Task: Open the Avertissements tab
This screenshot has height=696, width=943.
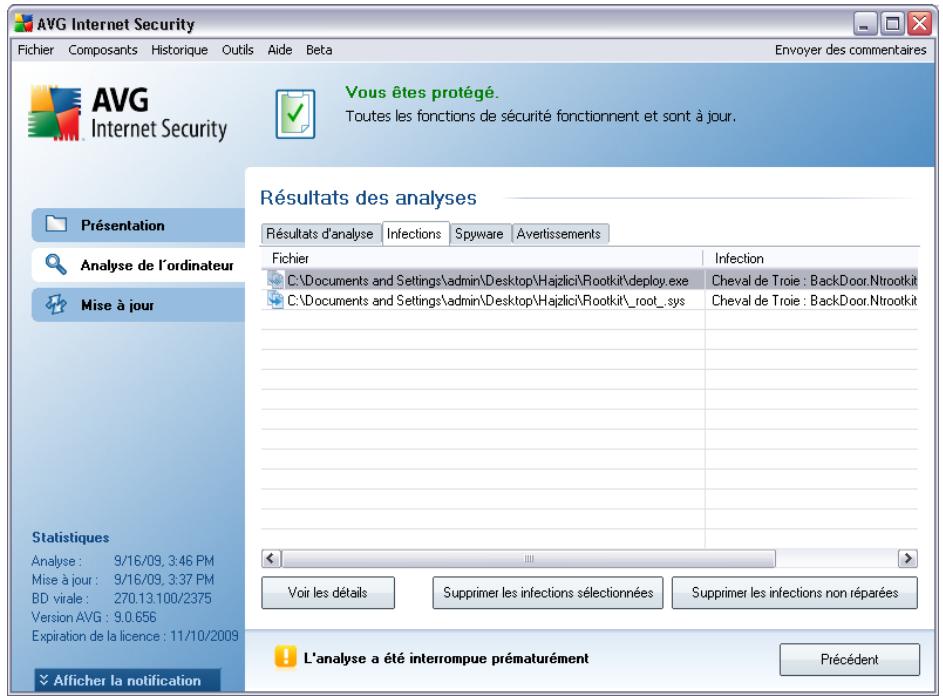Action: pyautogui.click(x=559, y=234)
